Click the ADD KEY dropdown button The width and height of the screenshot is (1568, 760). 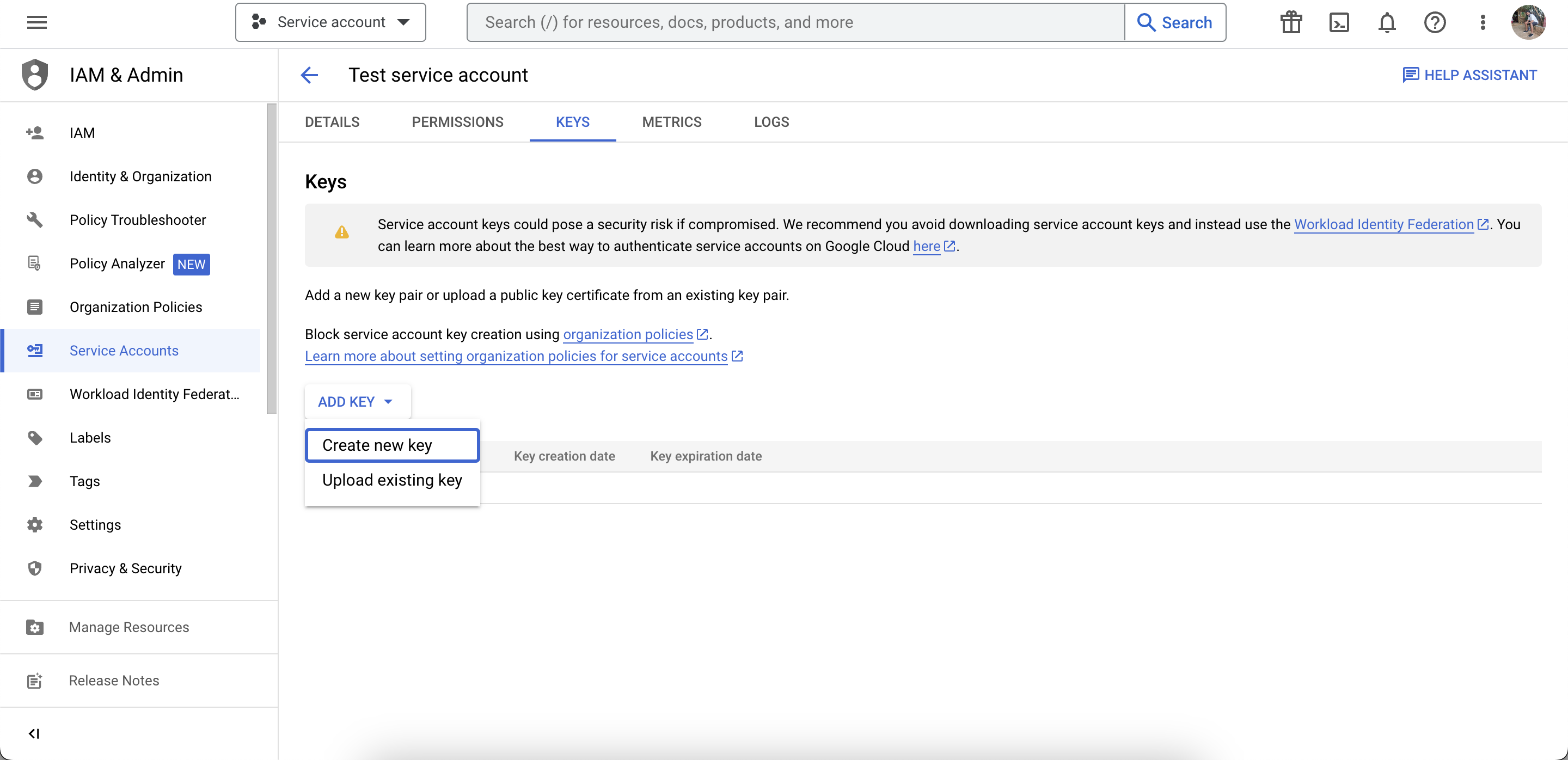point(357,402)
